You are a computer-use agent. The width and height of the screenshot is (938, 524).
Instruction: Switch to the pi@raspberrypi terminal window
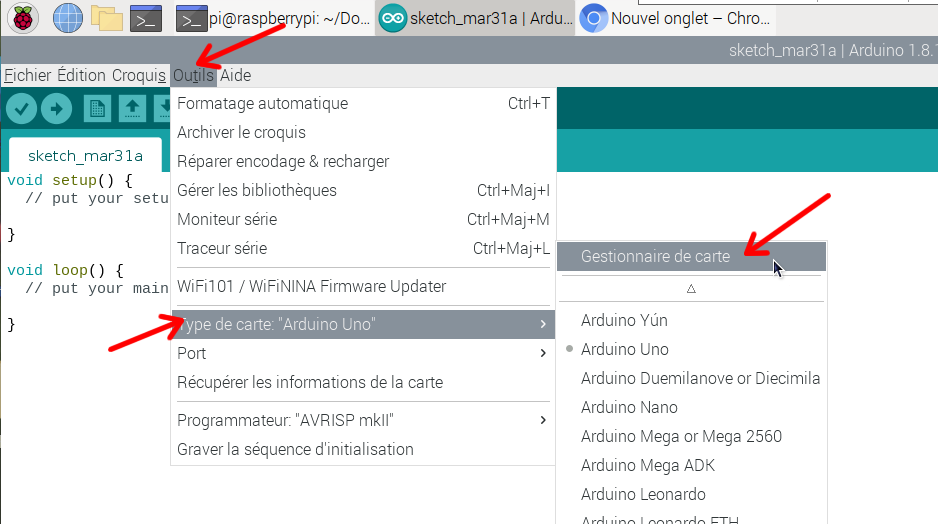(x=274, y=19)
